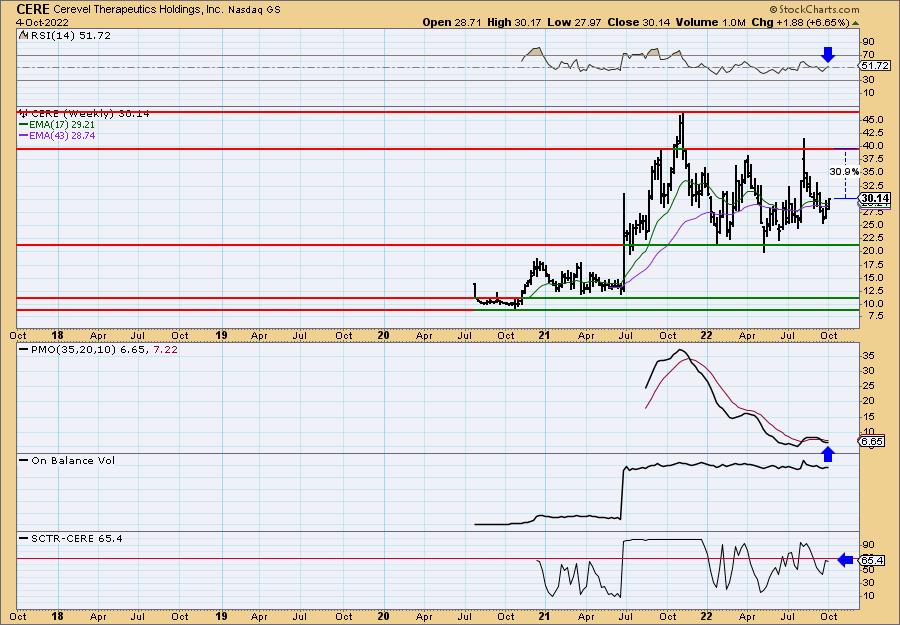Click the Volume 1.0M reading
Viewport: 900px width, 625px height.
711,22
